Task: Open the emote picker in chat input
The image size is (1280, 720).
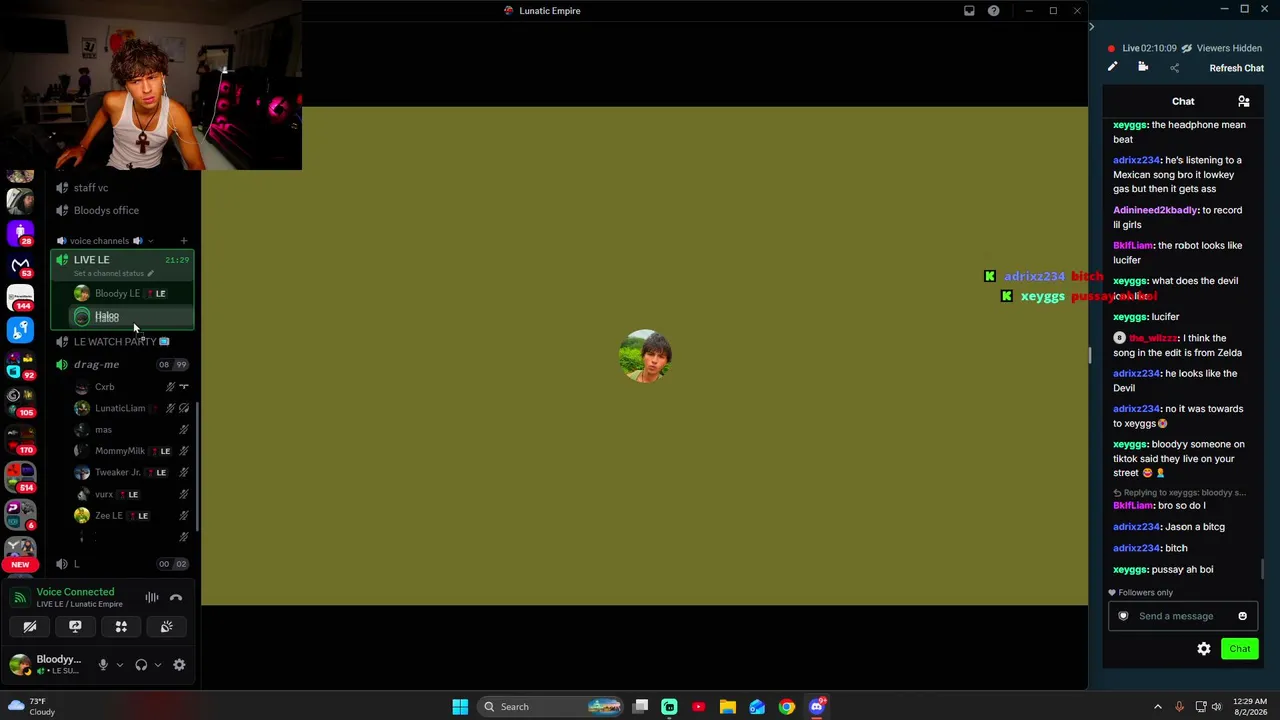Action: point(1243,616)
